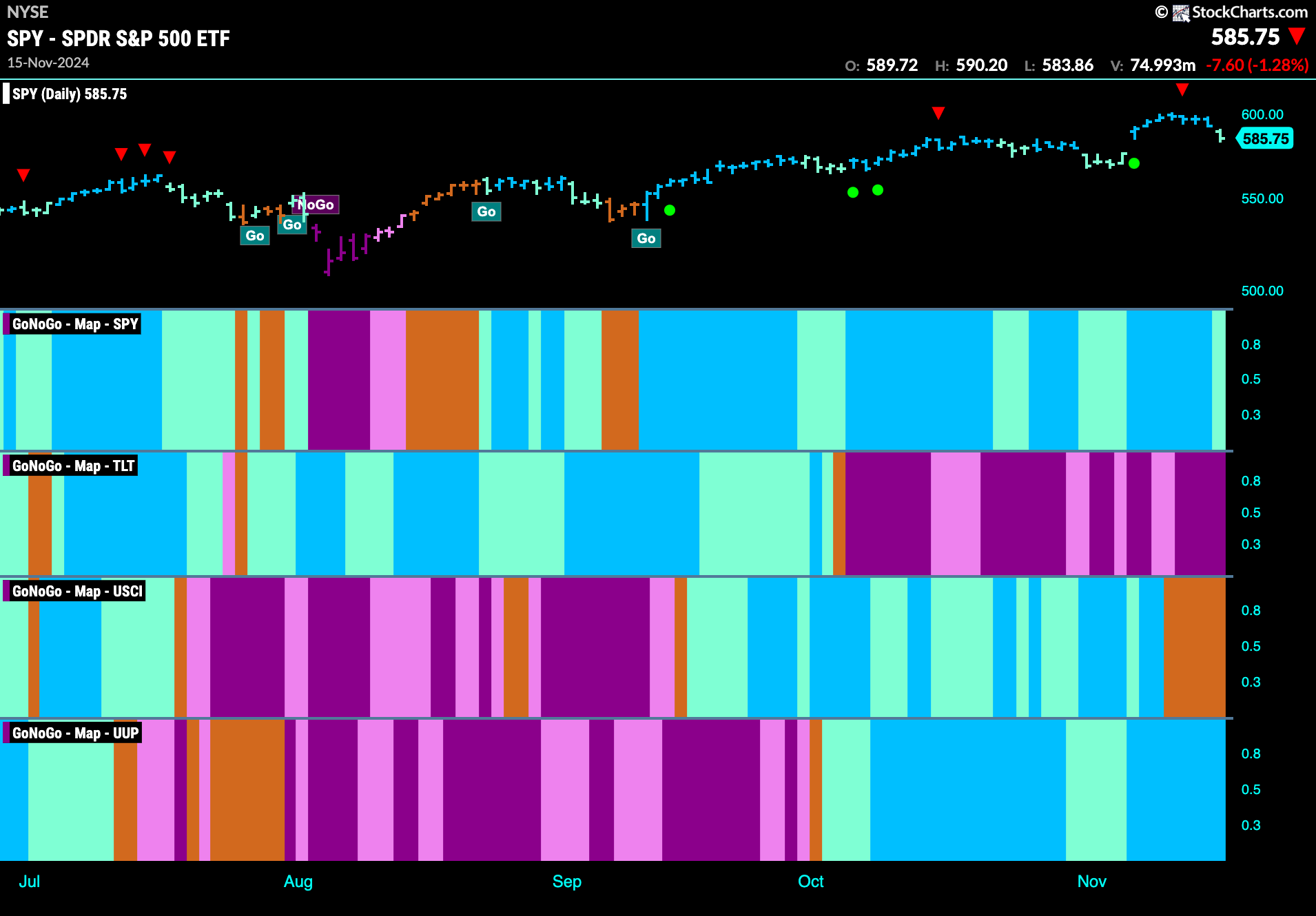The image size is (1316, 916).
Task: Click the Jul label on time axis
Action: click(x=30, y=882)
